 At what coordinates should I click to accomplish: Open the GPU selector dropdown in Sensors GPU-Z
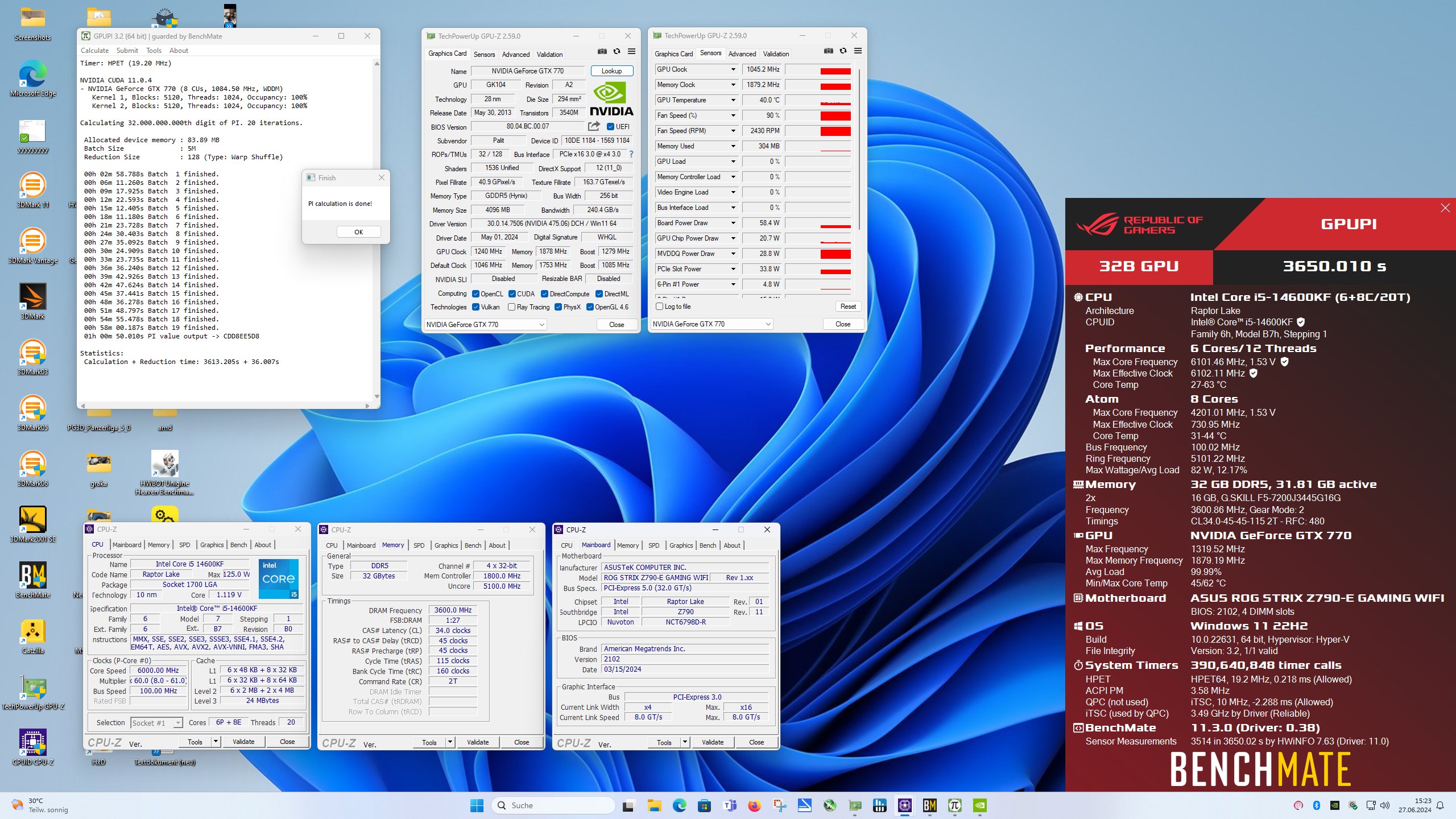(712, 324)
